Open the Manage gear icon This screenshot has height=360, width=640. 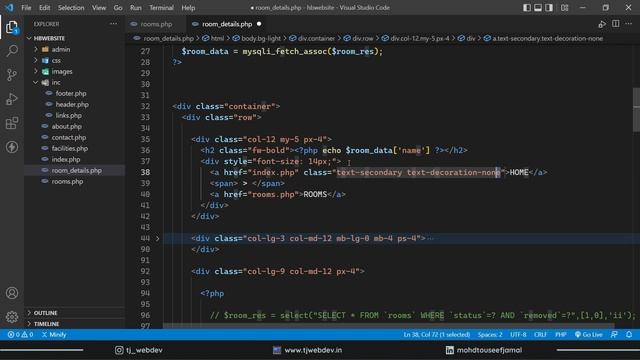(12, 316)
